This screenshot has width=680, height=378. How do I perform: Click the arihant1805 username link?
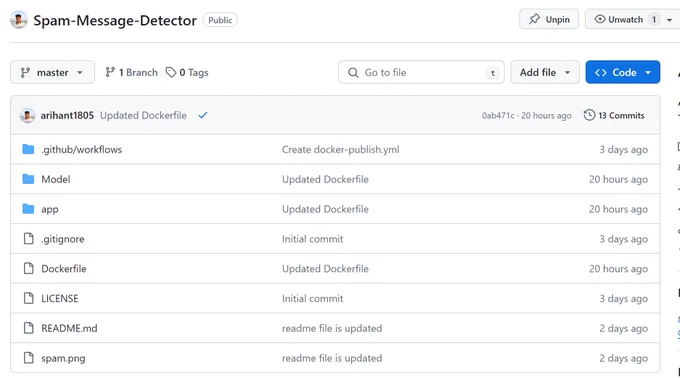[67, 115]
